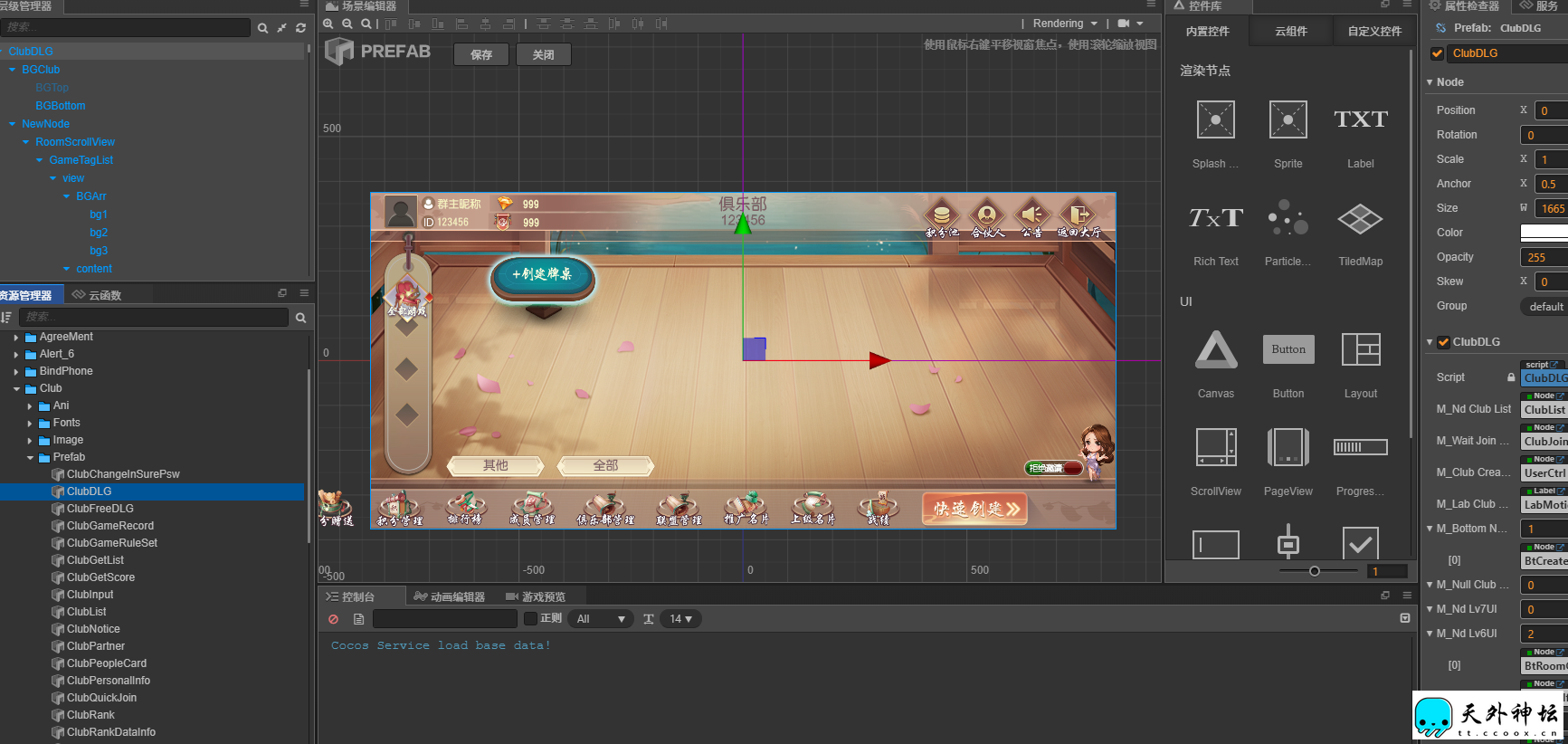Open the console log file icon
The width and height of the screenshot is (1568, 744).
358,619
